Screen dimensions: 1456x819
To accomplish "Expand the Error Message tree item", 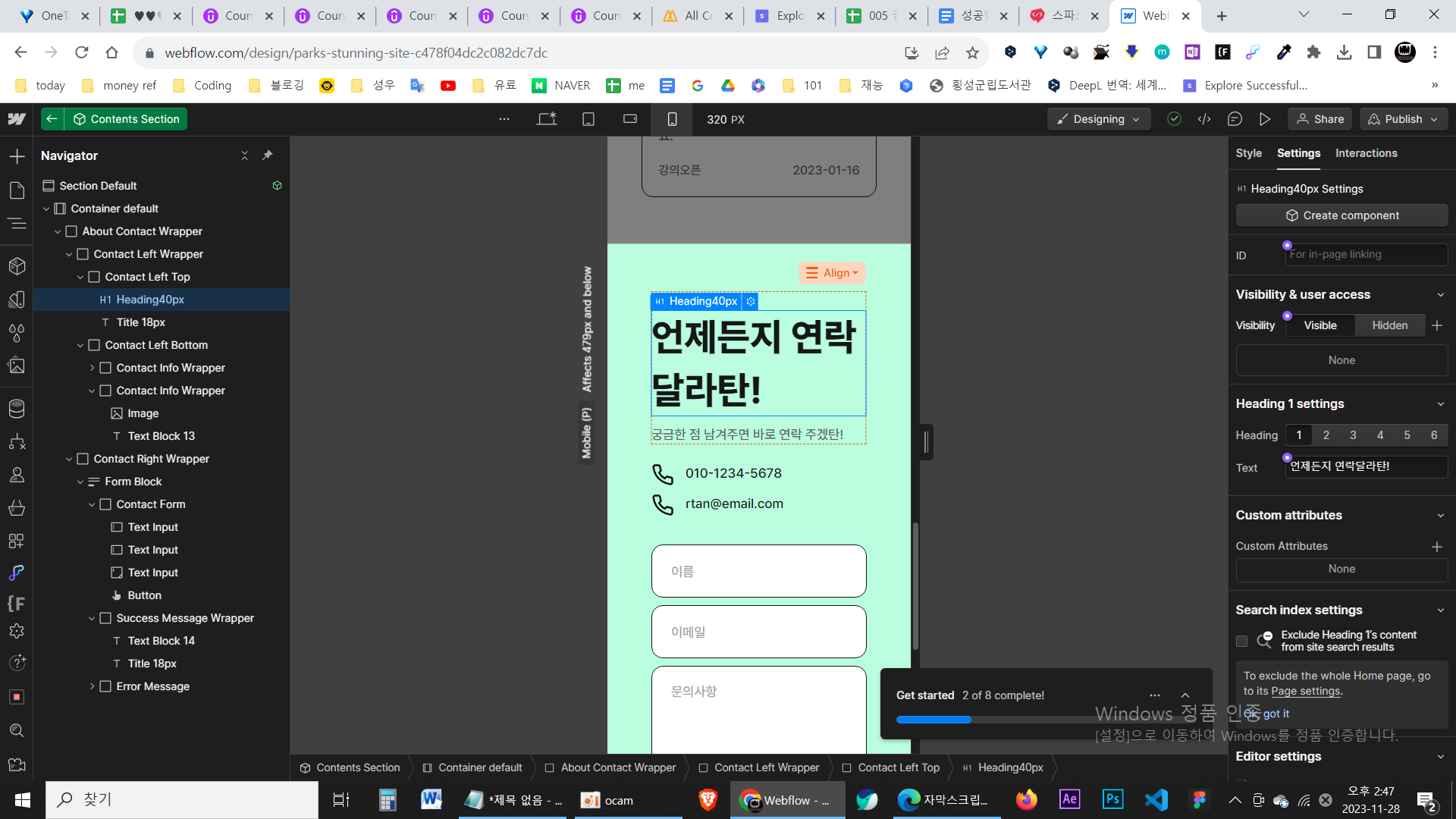I will point(93,686).
